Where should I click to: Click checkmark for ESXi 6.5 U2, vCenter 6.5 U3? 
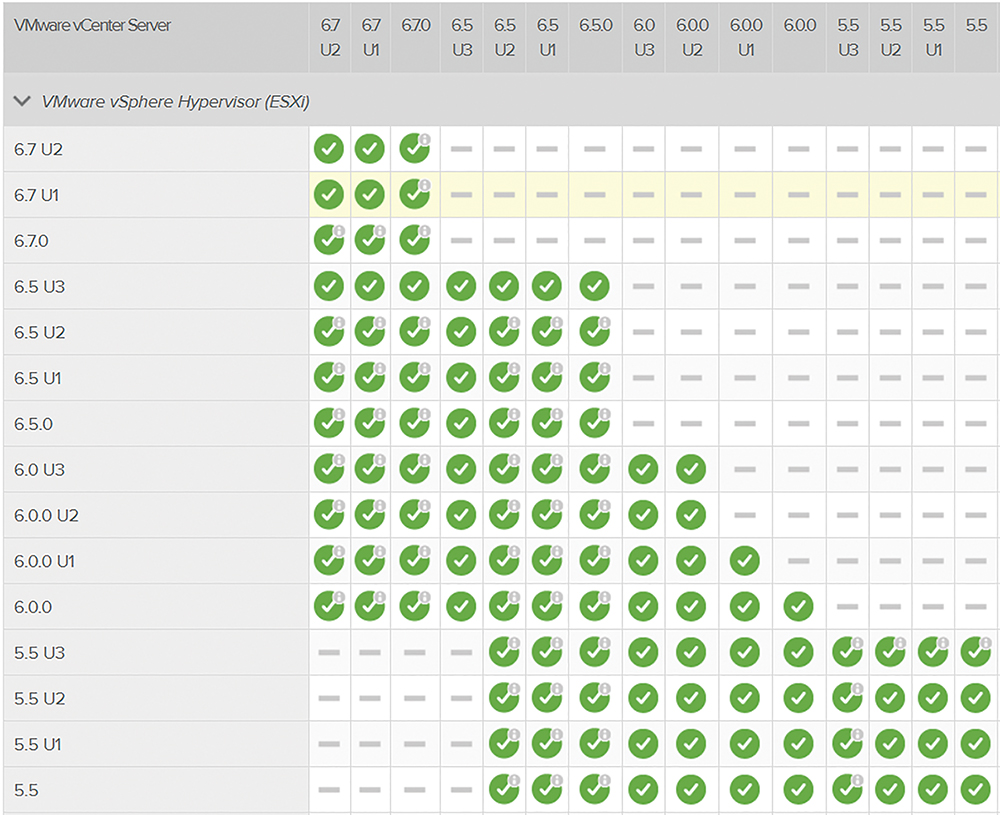[461, 332]
